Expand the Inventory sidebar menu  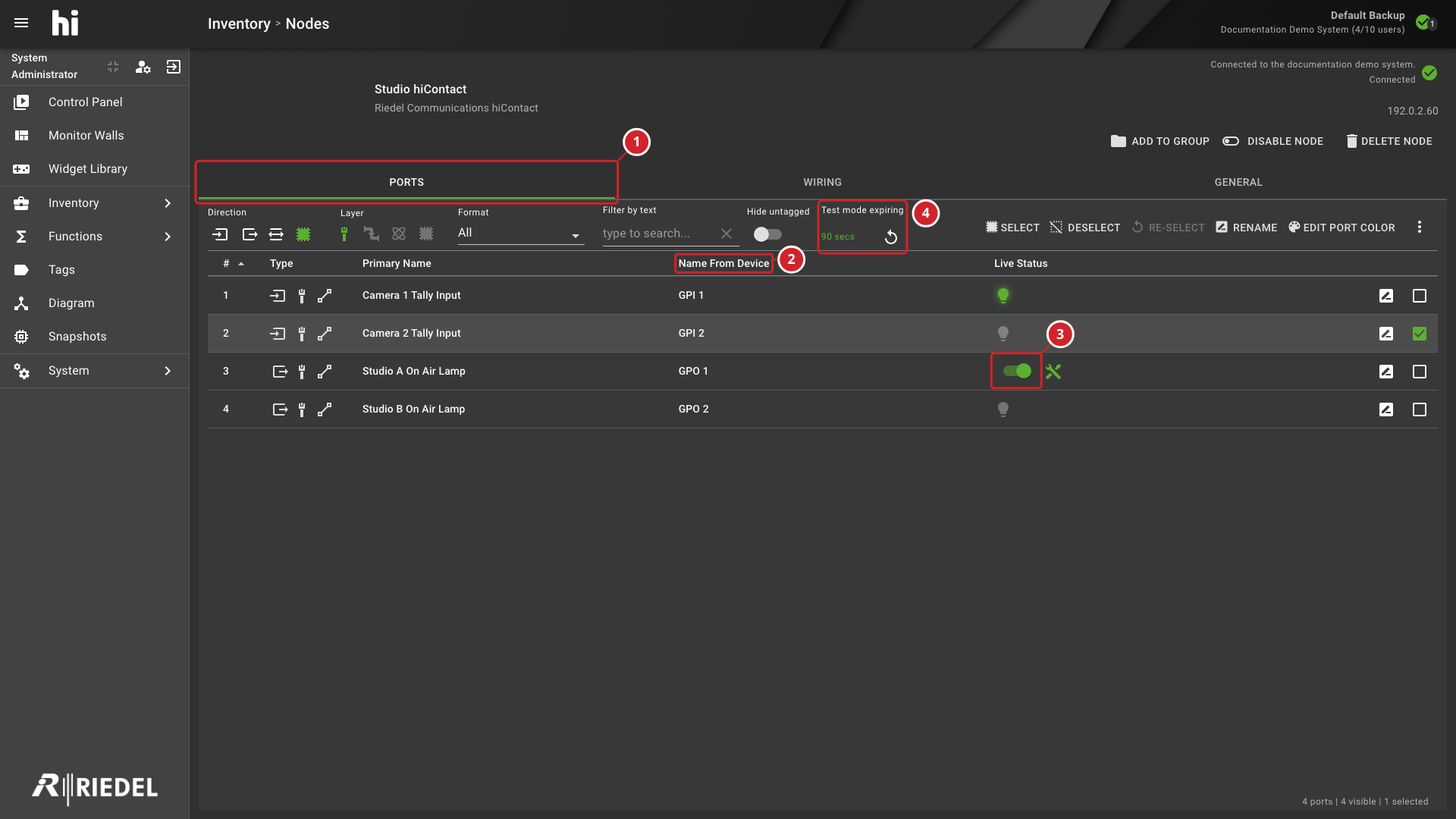point(94,203)
